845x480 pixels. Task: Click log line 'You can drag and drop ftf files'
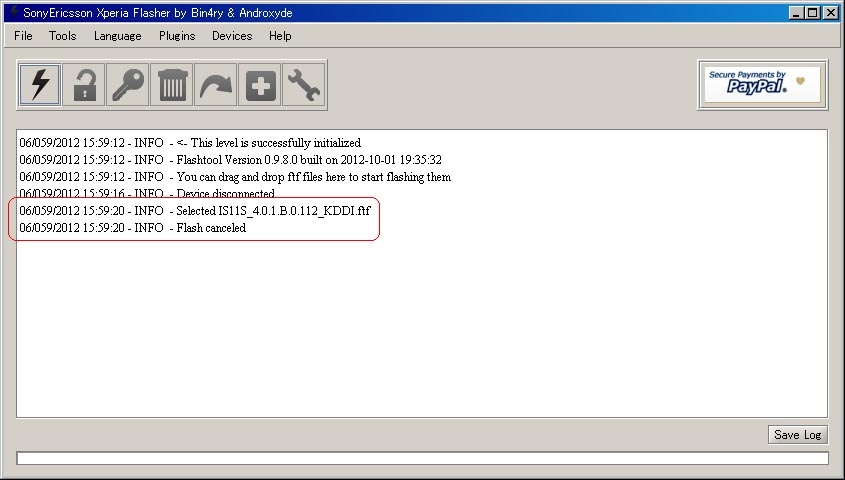click(x=236, y=177)
